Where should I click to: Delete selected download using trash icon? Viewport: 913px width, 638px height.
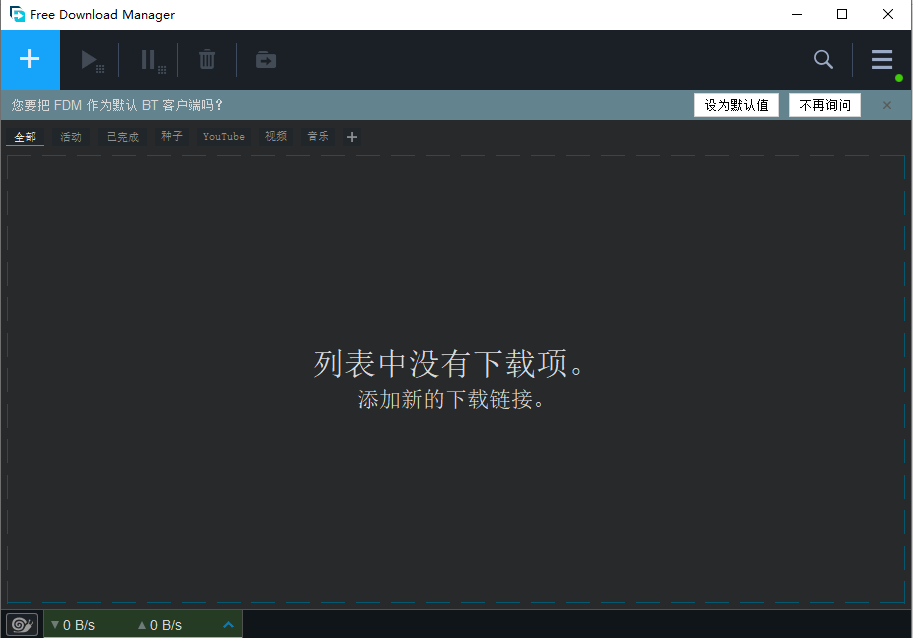[x=206, y=59]
